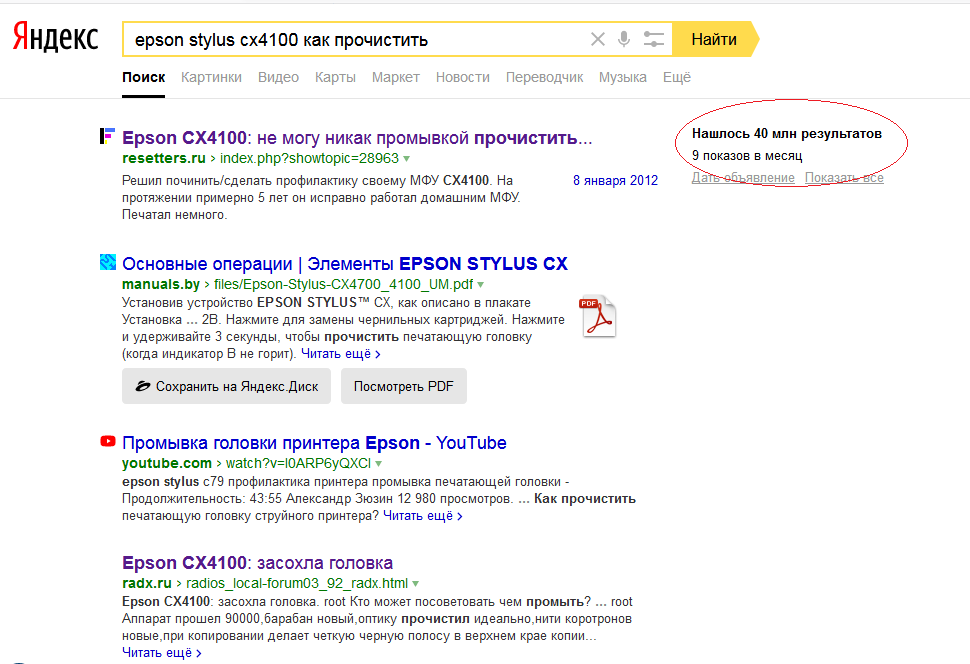The height and width of the screenshot is (664, 970).
Task: Open the Видео tab
Action: pos(278,77)
